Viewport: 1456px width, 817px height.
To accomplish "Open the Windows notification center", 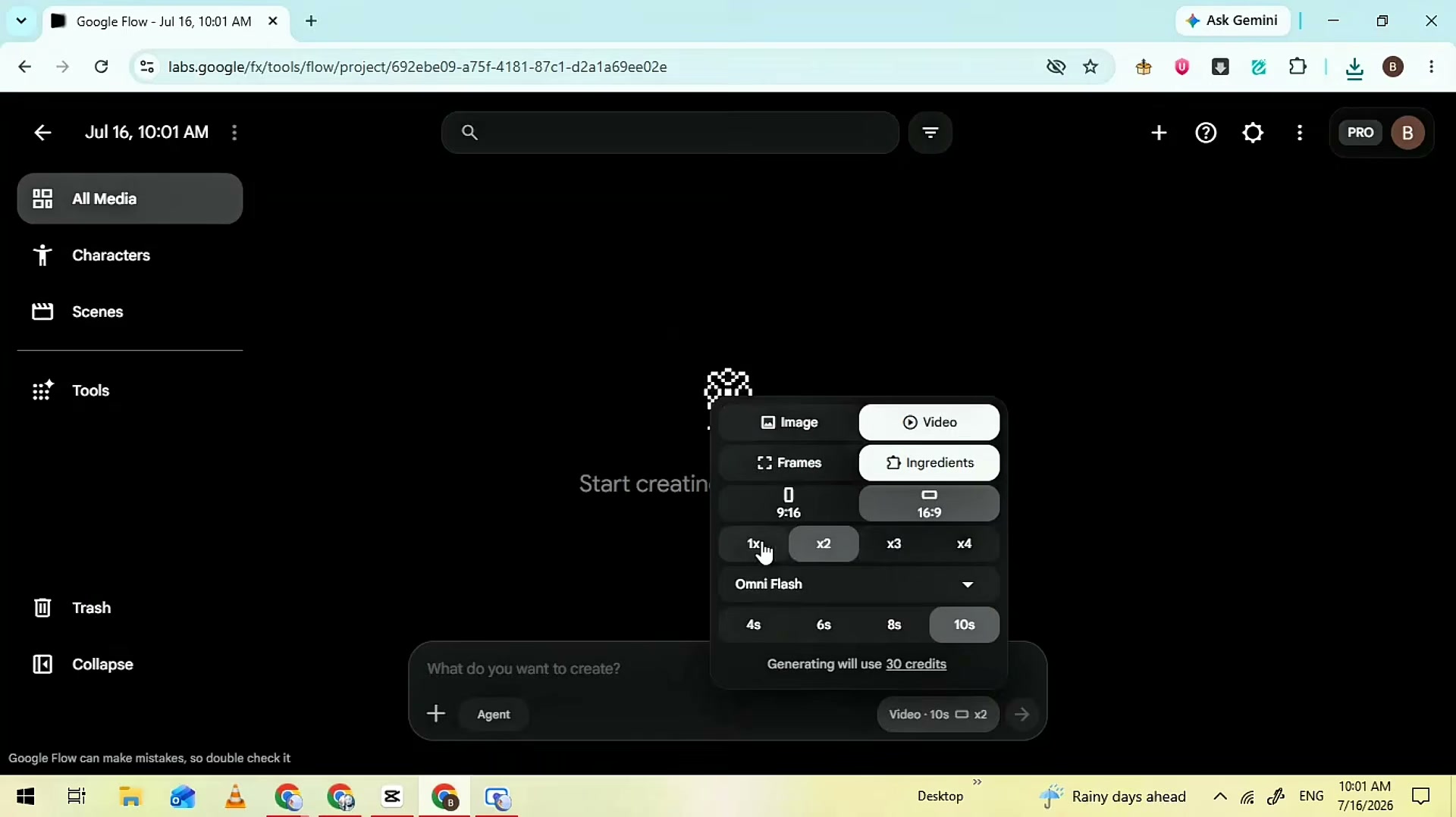I will click(1420, 797).
